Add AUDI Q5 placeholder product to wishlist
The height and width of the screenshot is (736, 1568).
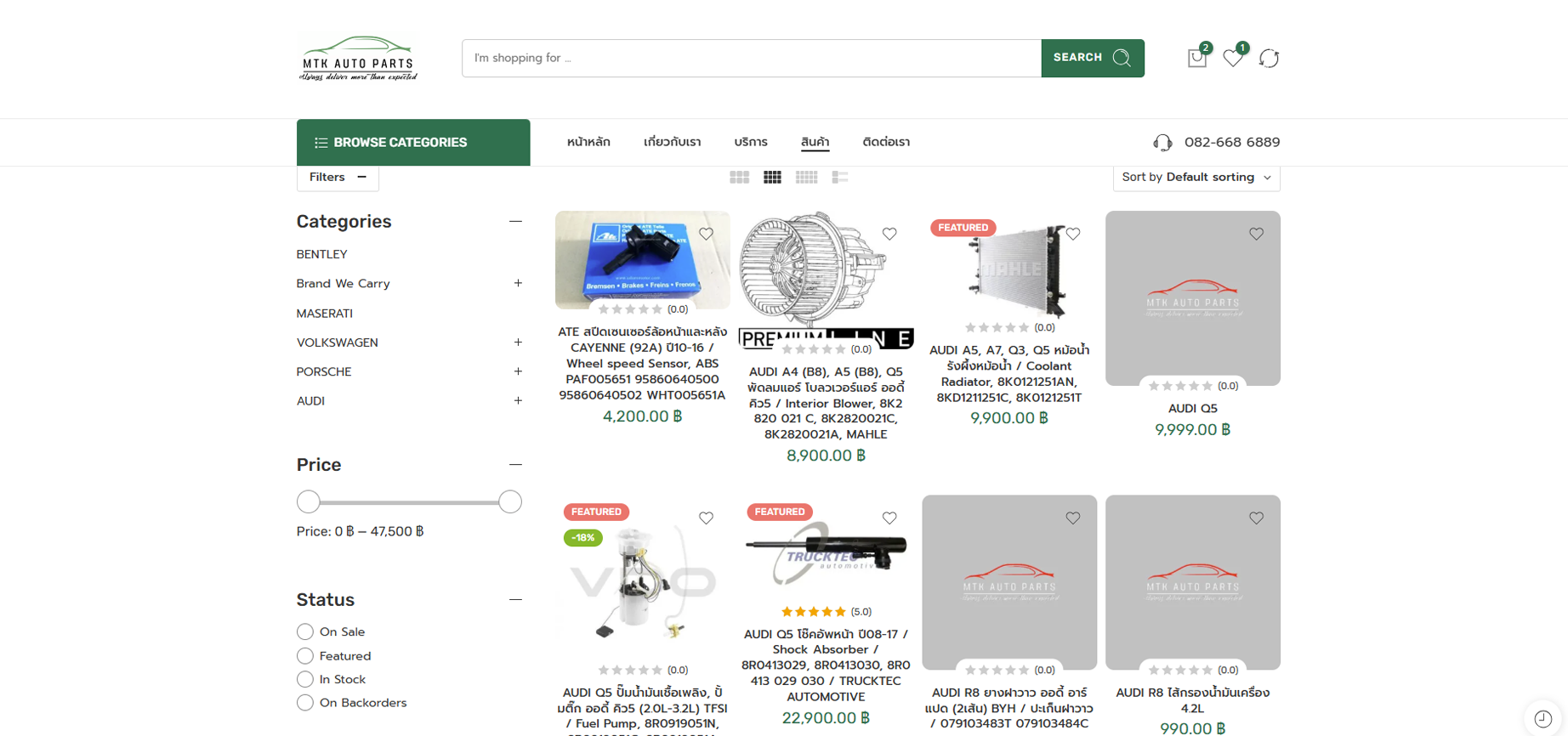coord(1256,234)
